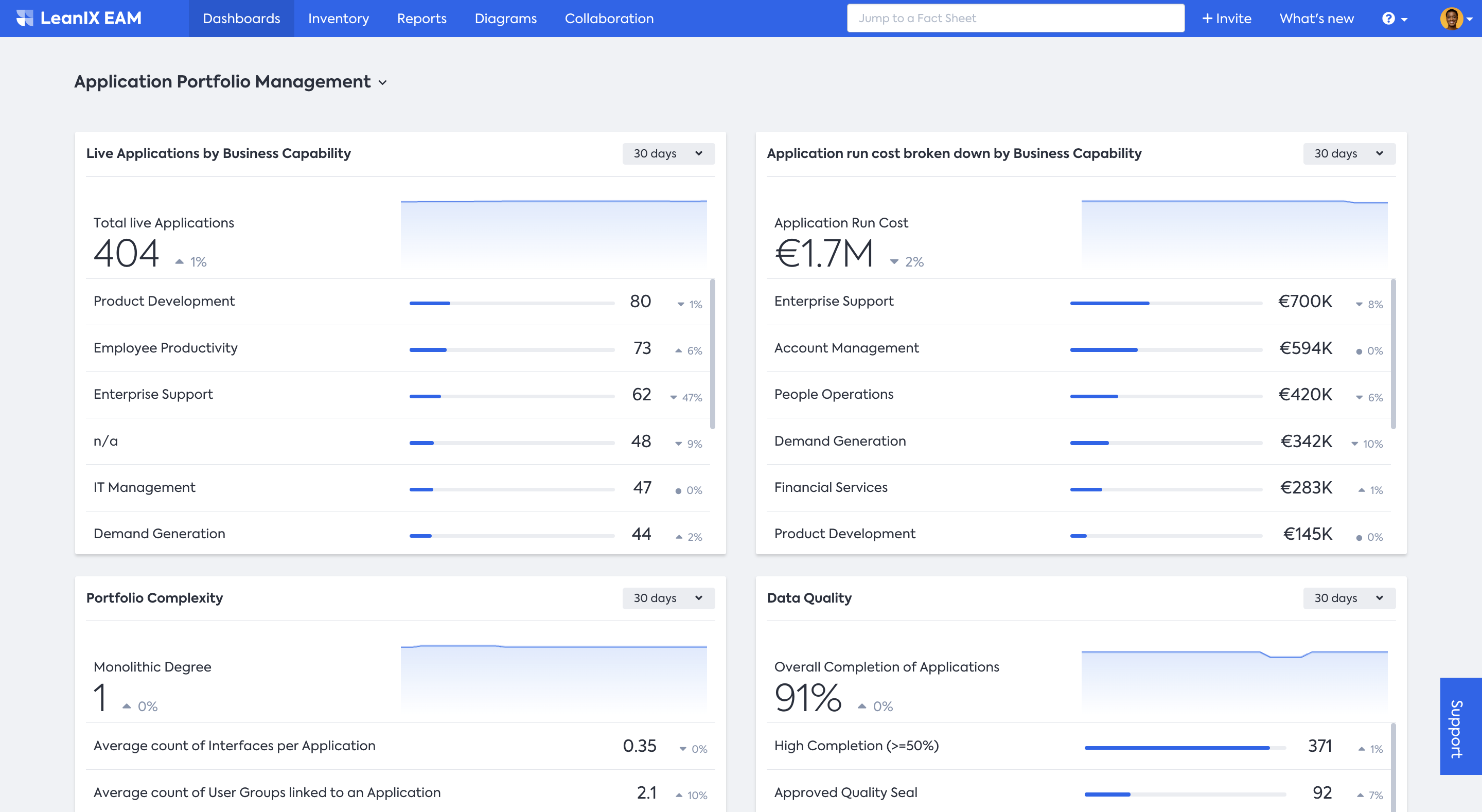The height and width of the screenshot is (812, 1482).
Task: Click the plus Invite button
Action: (1227, 19)
